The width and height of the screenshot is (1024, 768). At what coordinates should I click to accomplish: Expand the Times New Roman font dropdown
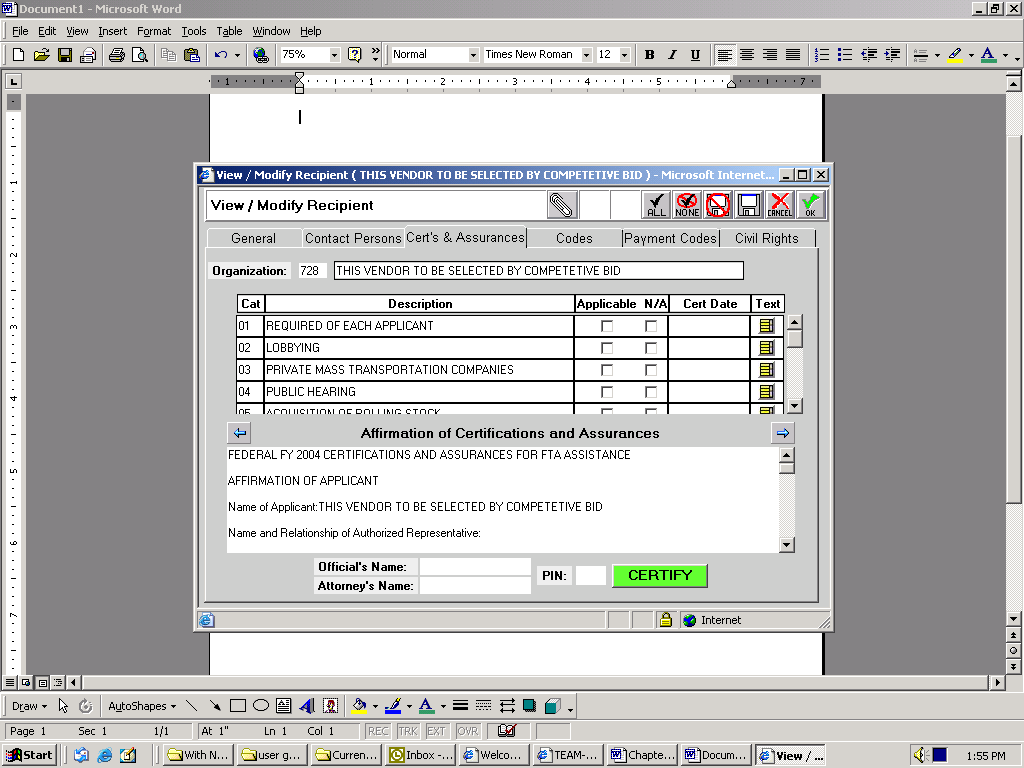click(586, 55)
